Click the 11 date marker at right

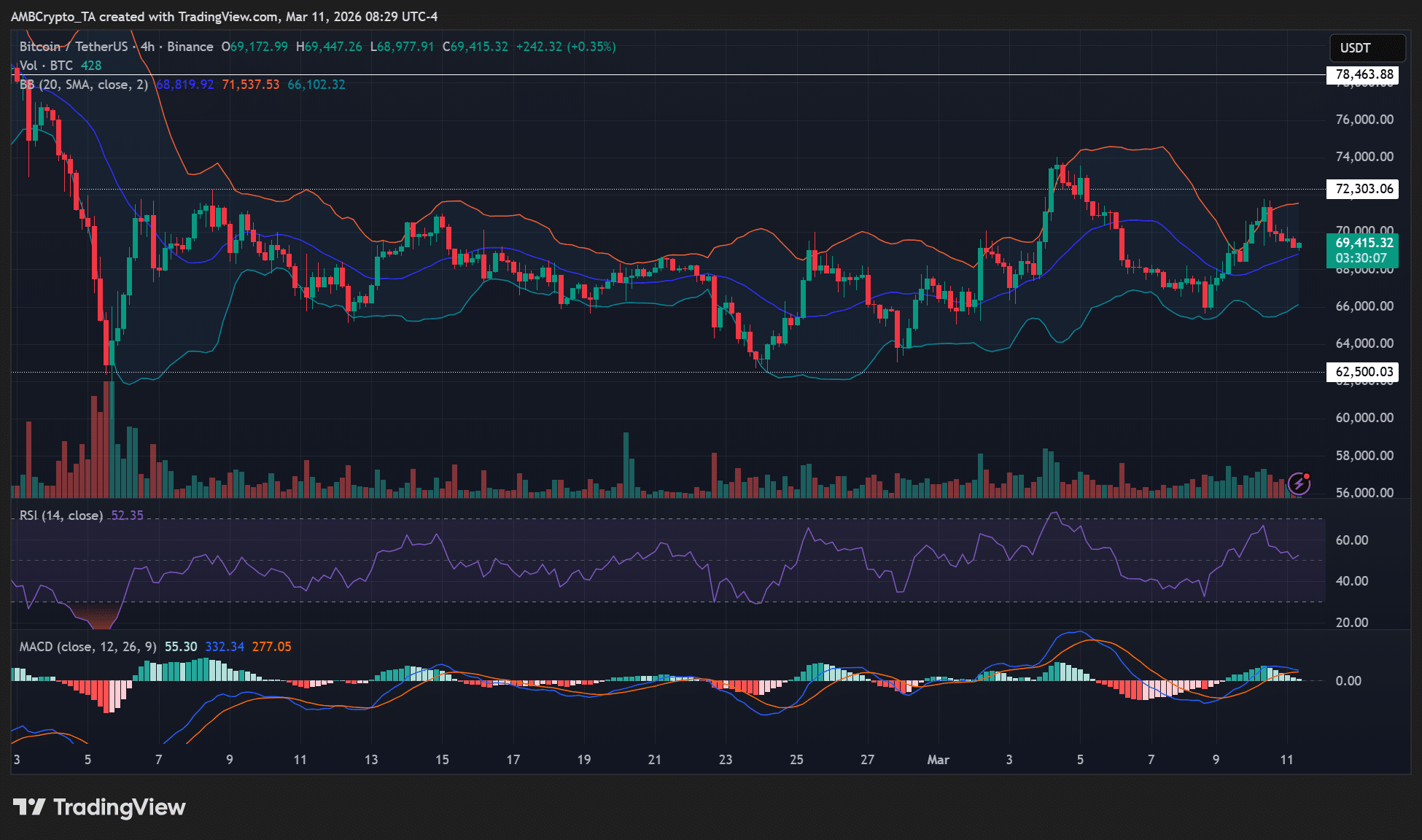point(1286,760)
